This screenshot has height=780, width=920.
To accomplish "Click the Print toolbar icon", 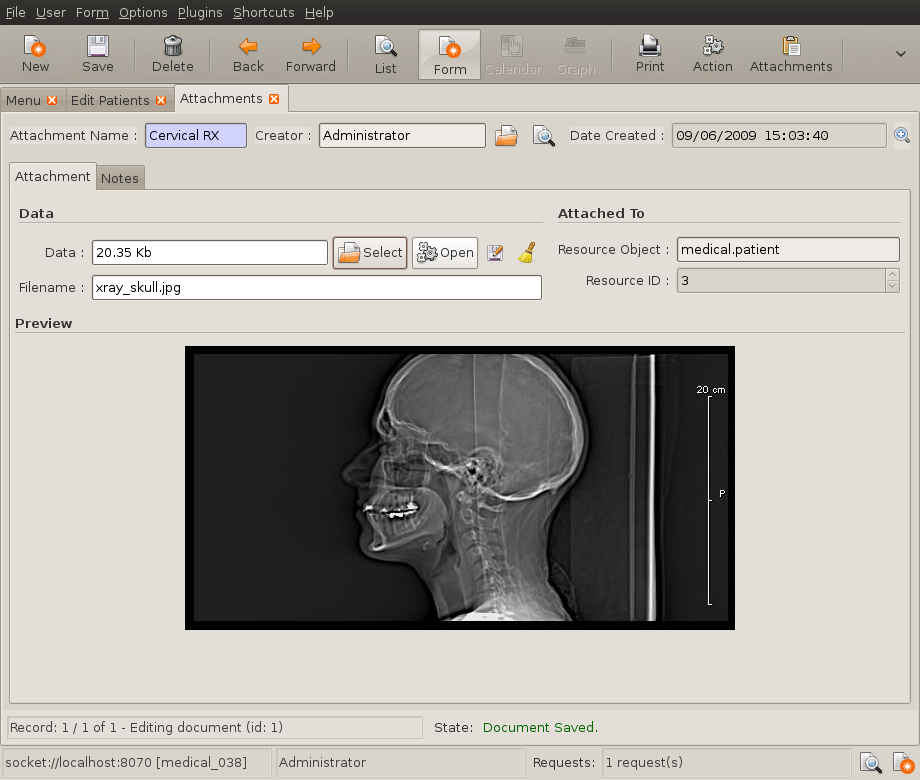I will click(650, 54).
